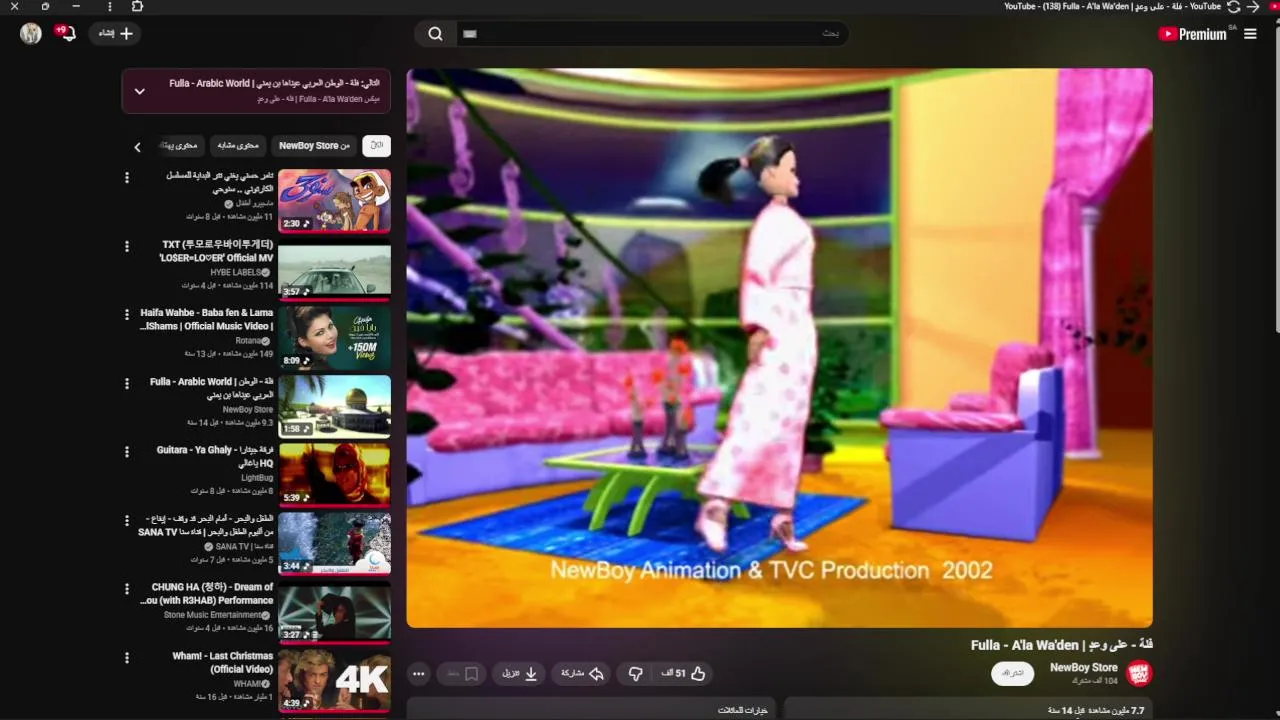
Task: Open Wham! 4K thumbnail
Action: (334, 681)
